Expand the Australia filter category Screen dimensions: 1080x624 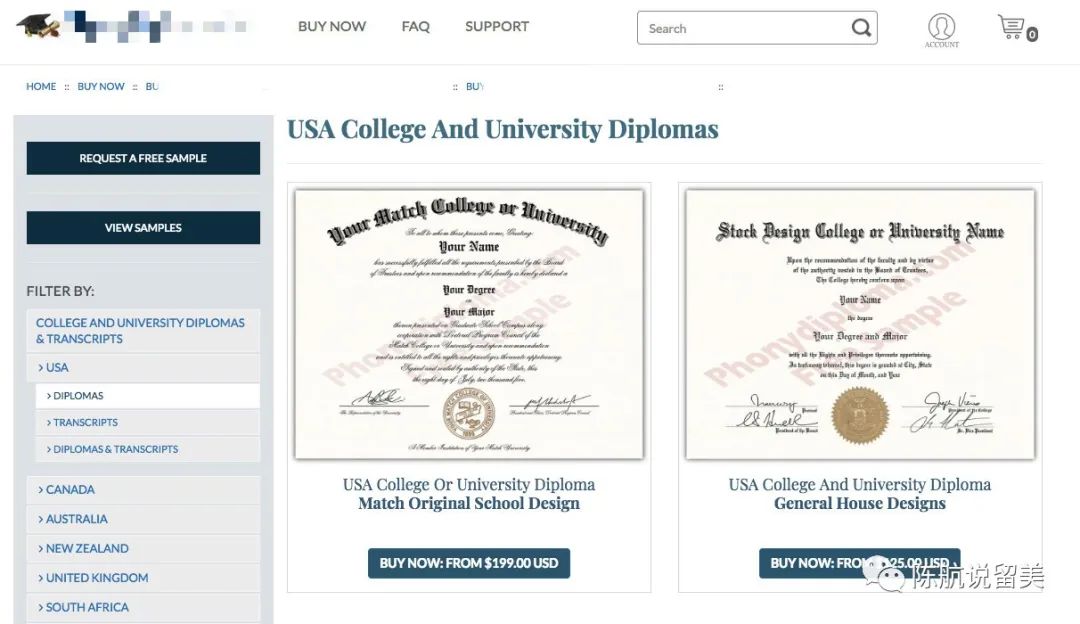tap(76, 519)
